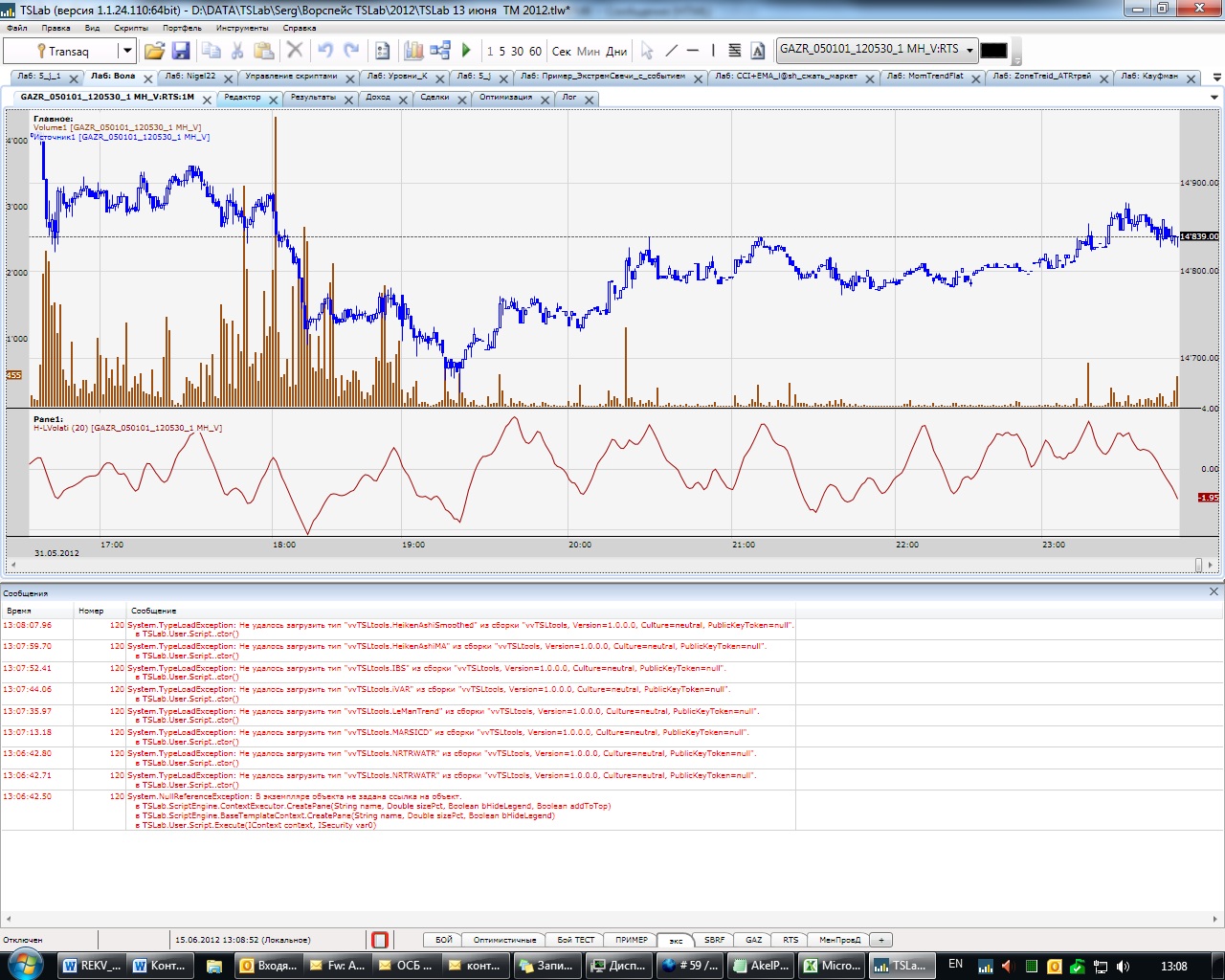This screenshot has width=1225, height=980.
Task: Switch timeframe unit to Мин
Action: [x=588, y=52]
